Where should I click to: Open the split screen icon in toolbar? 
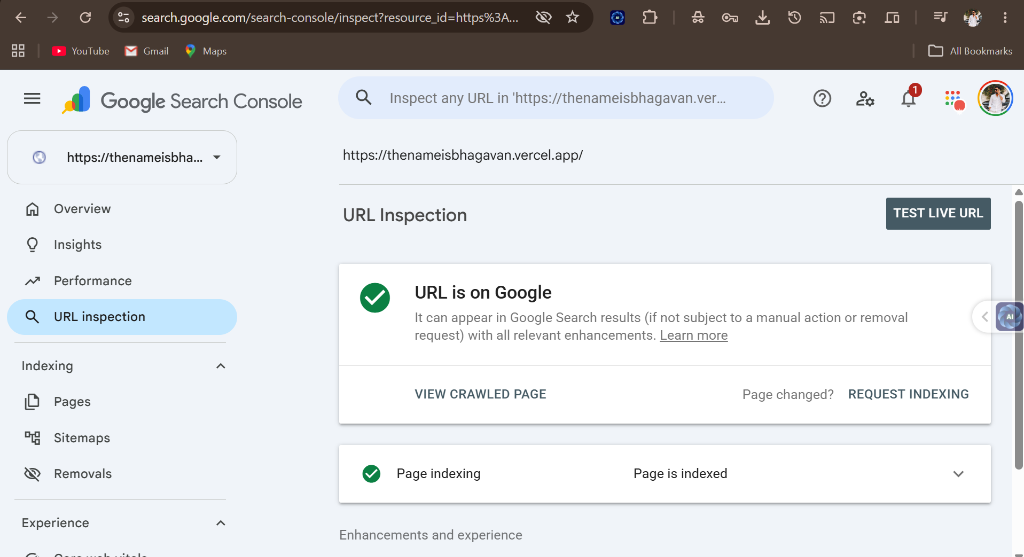(x=891, y=18)
